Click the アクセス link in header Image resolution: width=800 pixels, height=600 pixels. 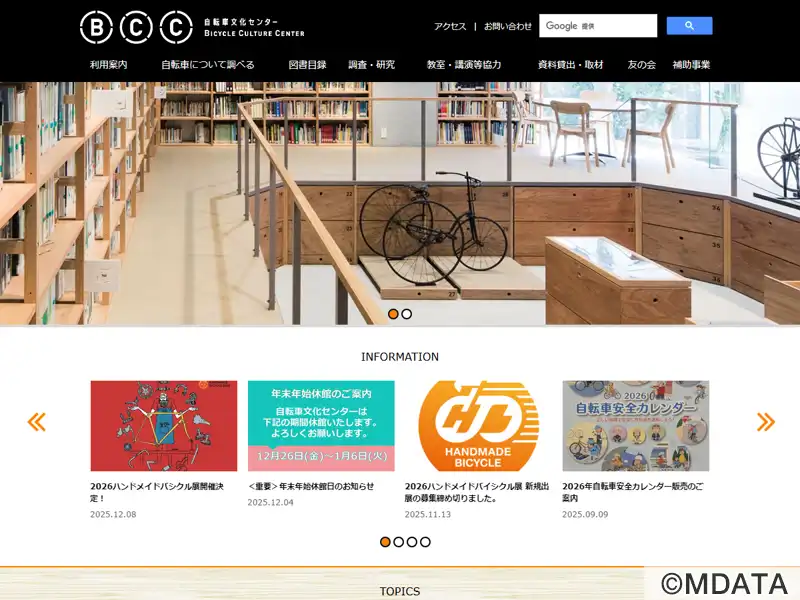point(450,27)
